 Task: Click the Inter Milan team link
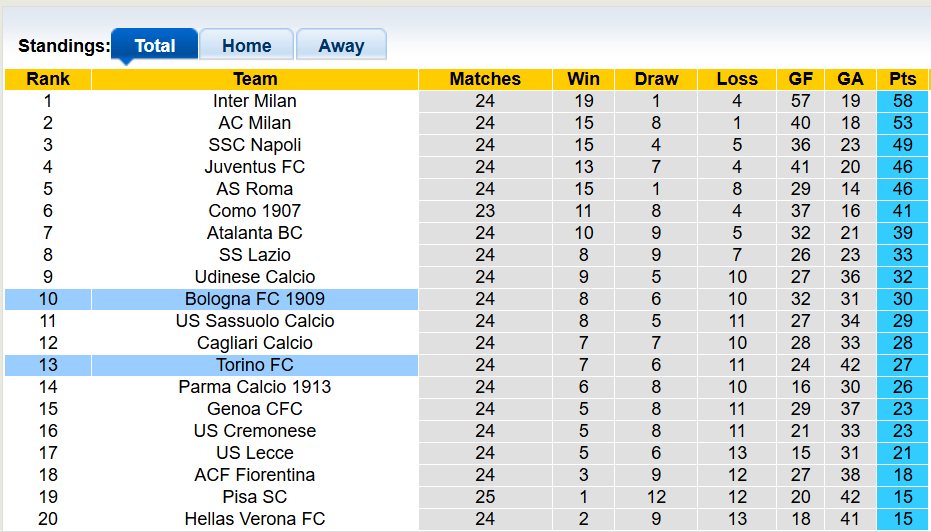pyautogui.click(x=254, y=101)
